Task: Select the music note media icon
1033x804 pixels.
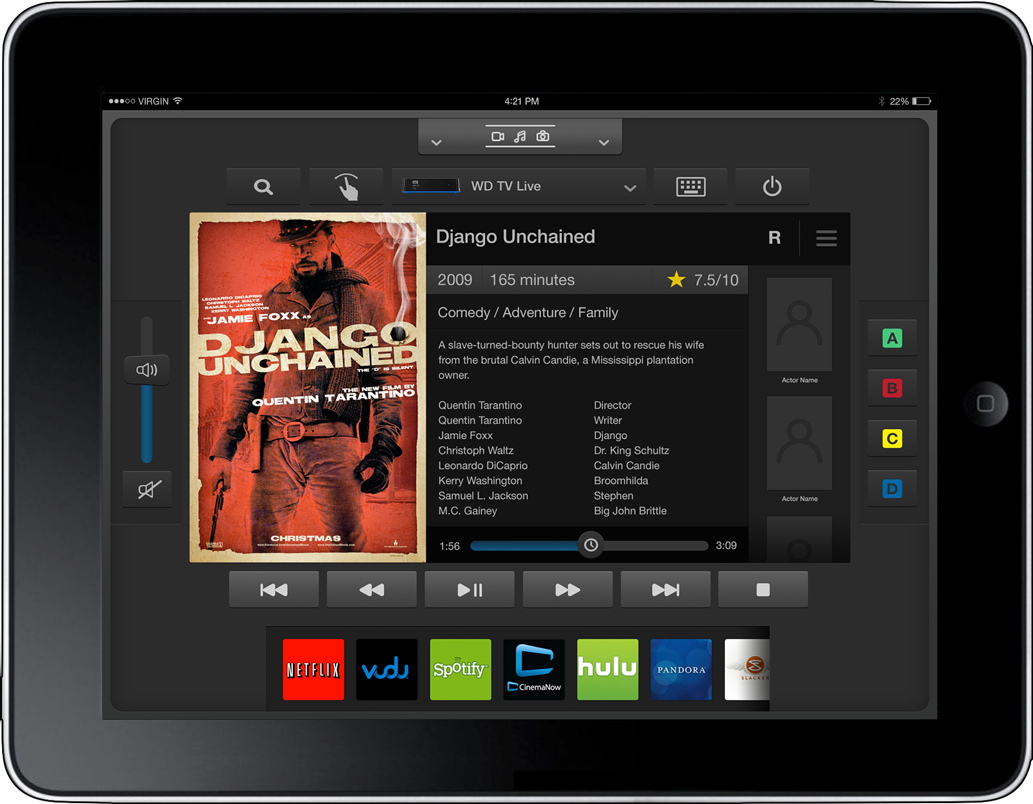Action: coord(520,136)
